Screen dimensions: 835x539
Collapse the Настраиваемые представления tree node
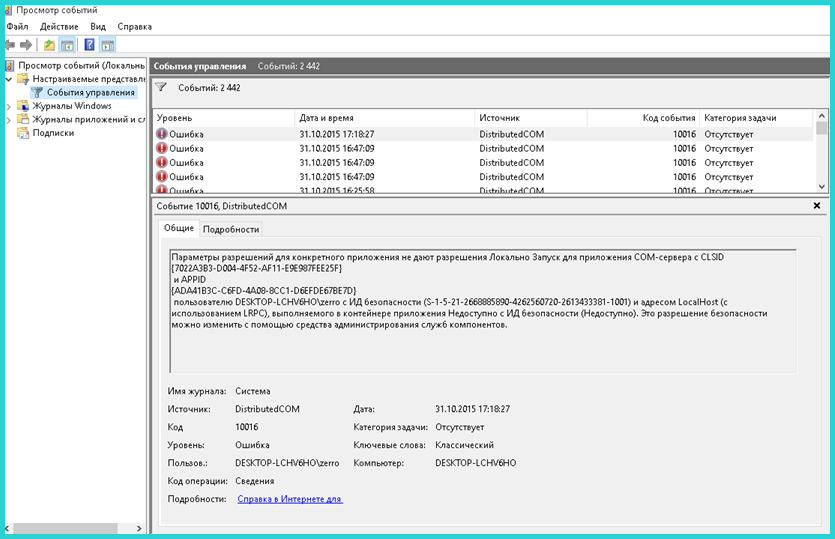click(10, 79)
